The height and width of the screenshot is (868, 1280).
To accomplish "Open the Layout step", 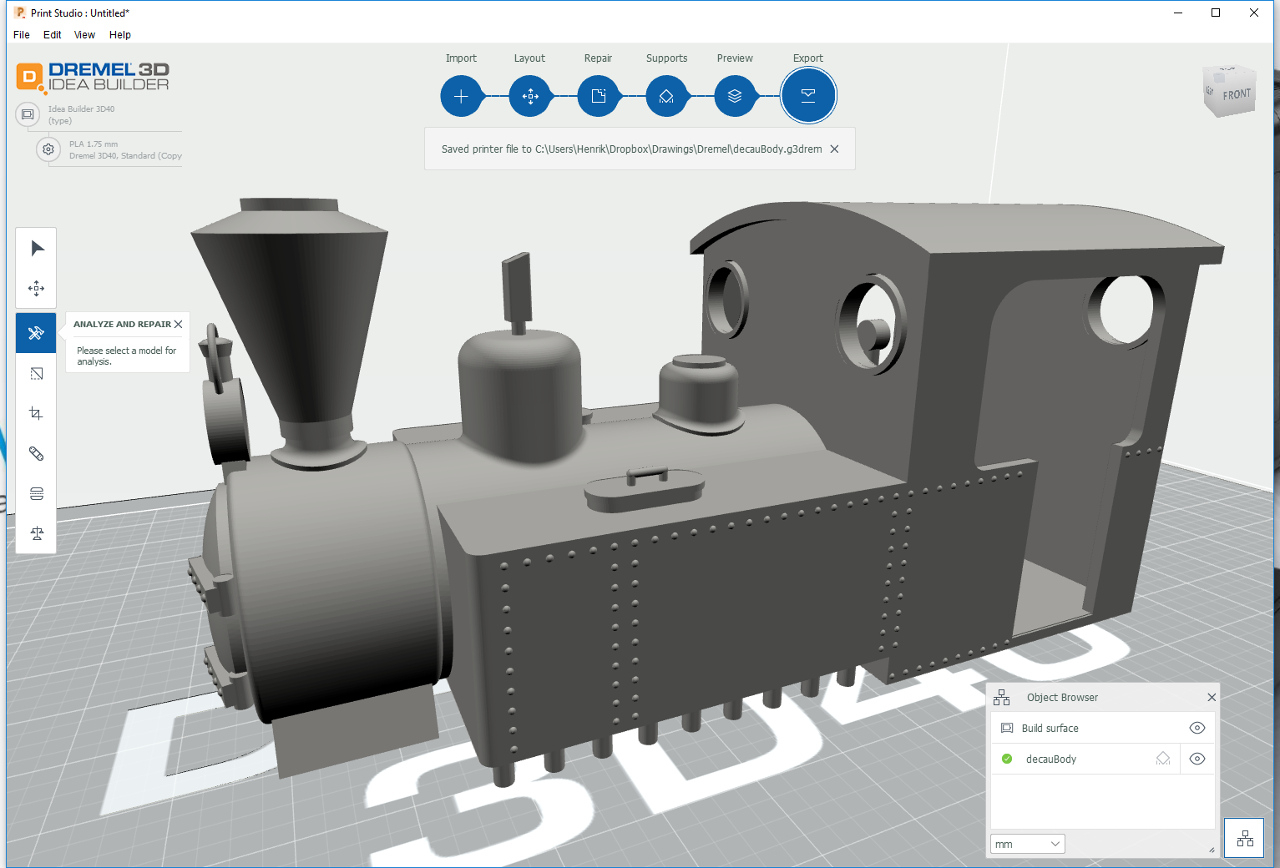I will (530, 96).
